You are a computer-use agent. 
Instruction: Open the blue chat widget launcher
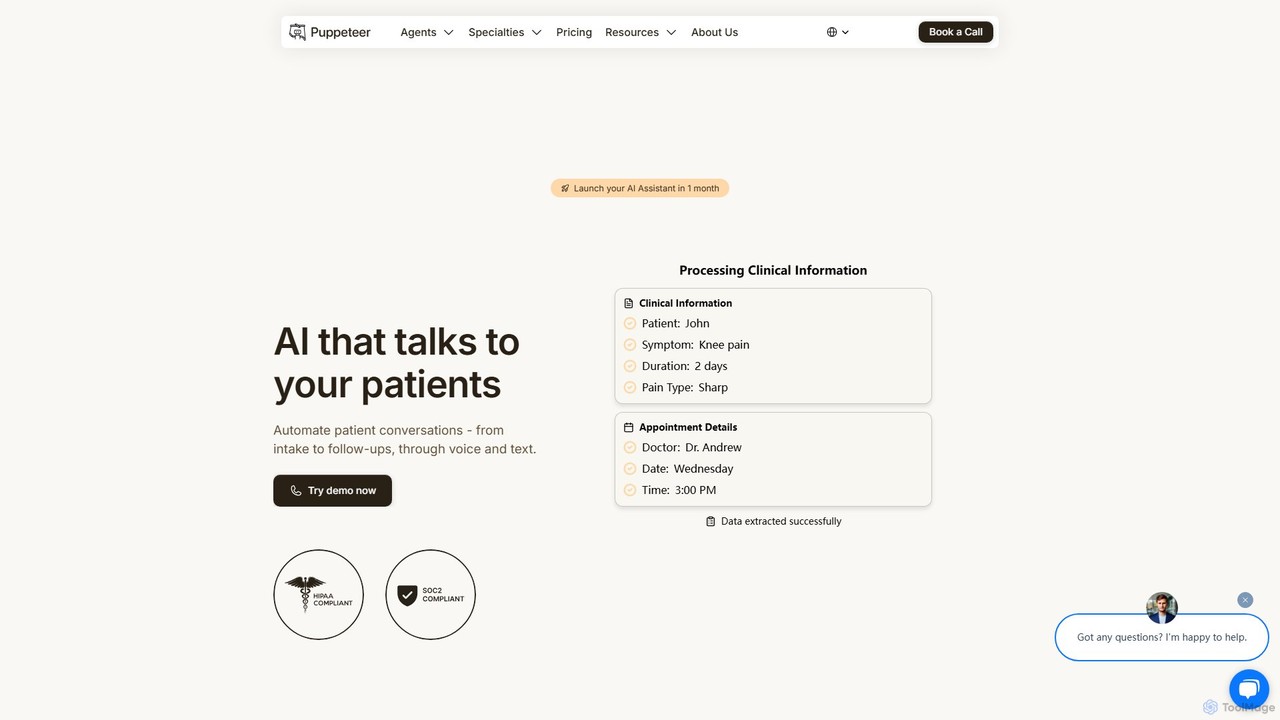point(1248,689)
